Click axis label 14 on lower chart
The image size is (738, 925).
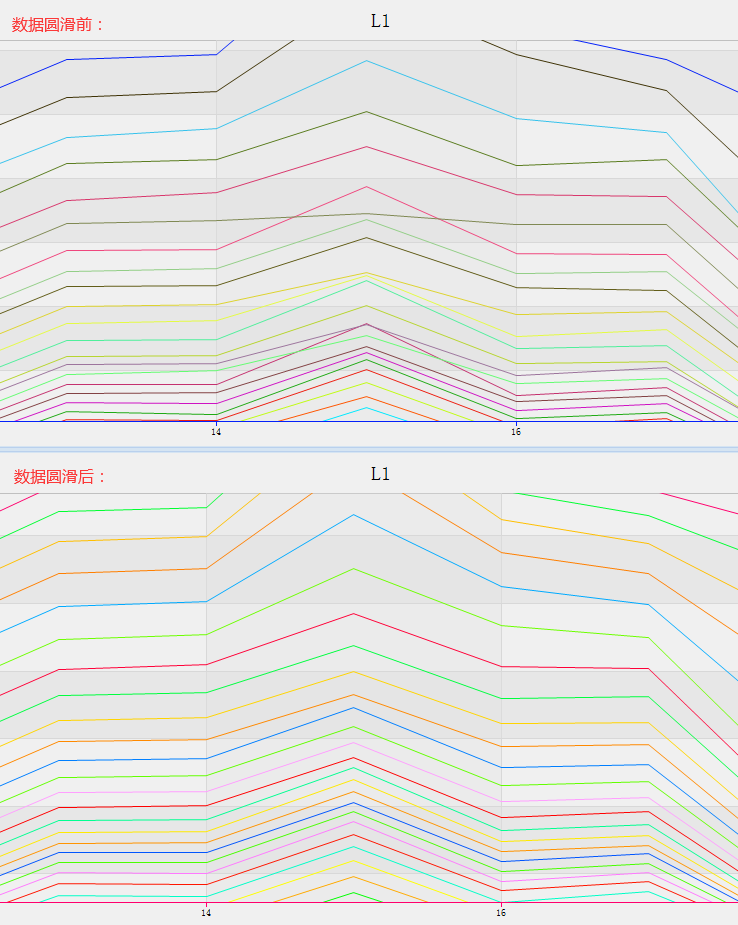tap(206, 913)
